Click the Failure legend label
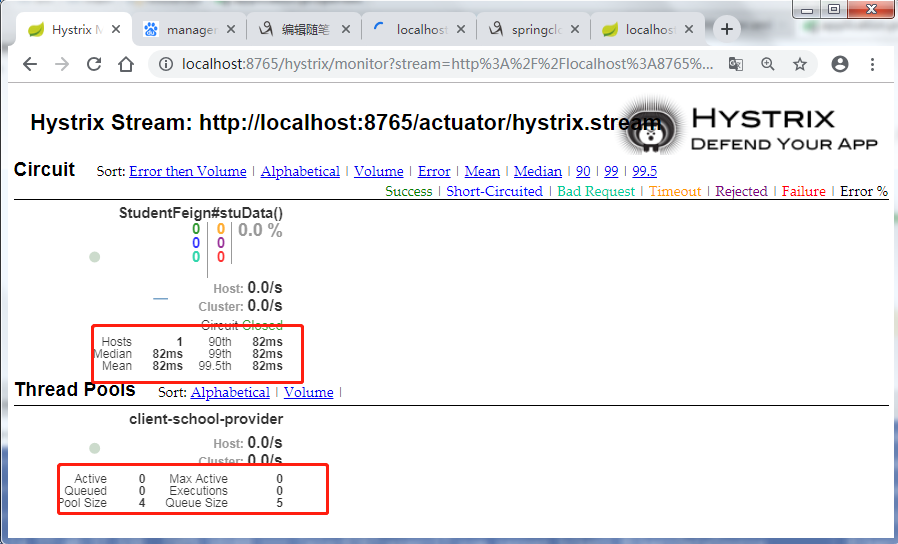Image resolution: width=898 pixels, height=544 pixels. pos(804,191)
